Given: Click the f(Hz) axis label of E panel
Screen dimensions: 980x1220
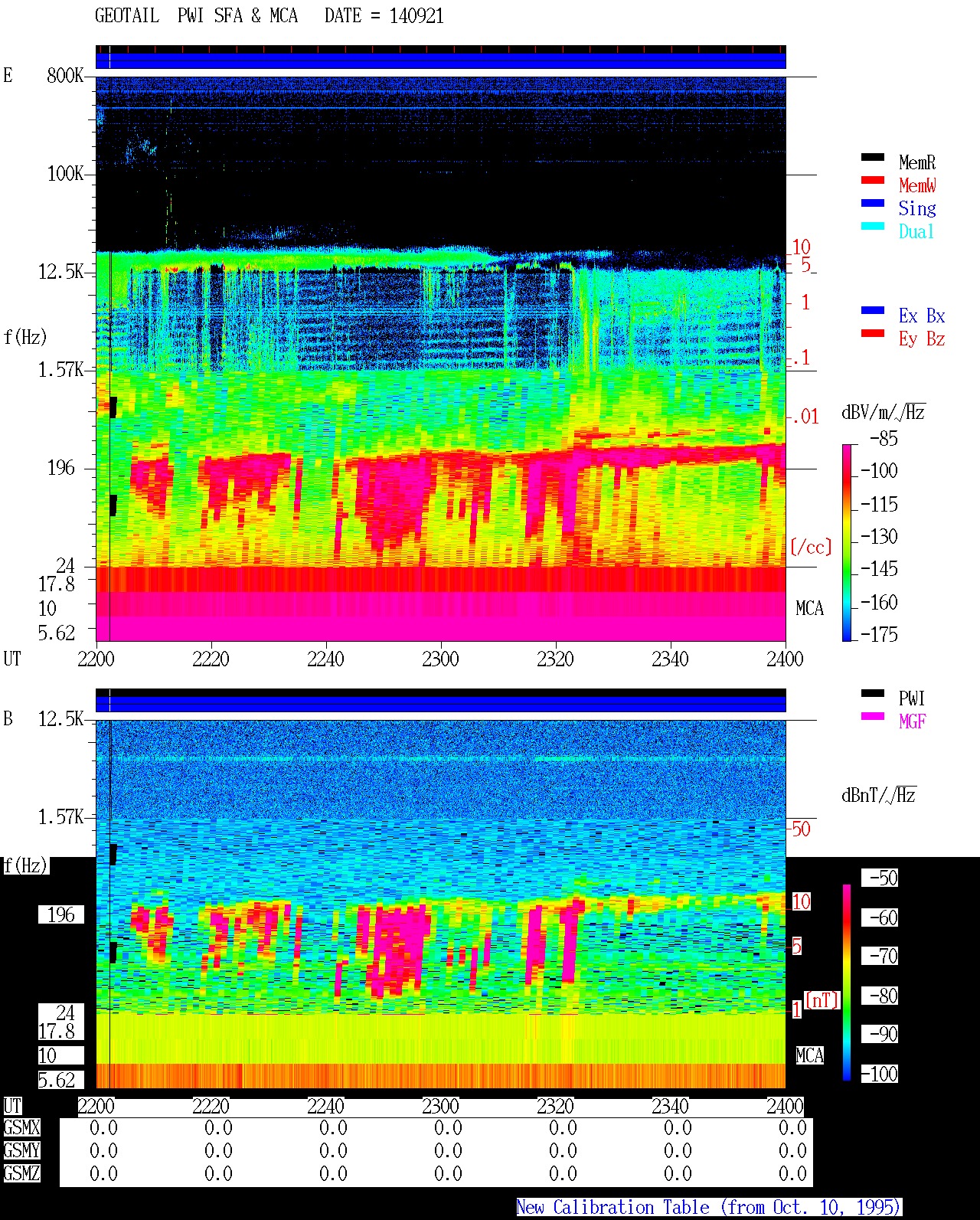Looking at the screenshot, I should [x=25, y=337].
